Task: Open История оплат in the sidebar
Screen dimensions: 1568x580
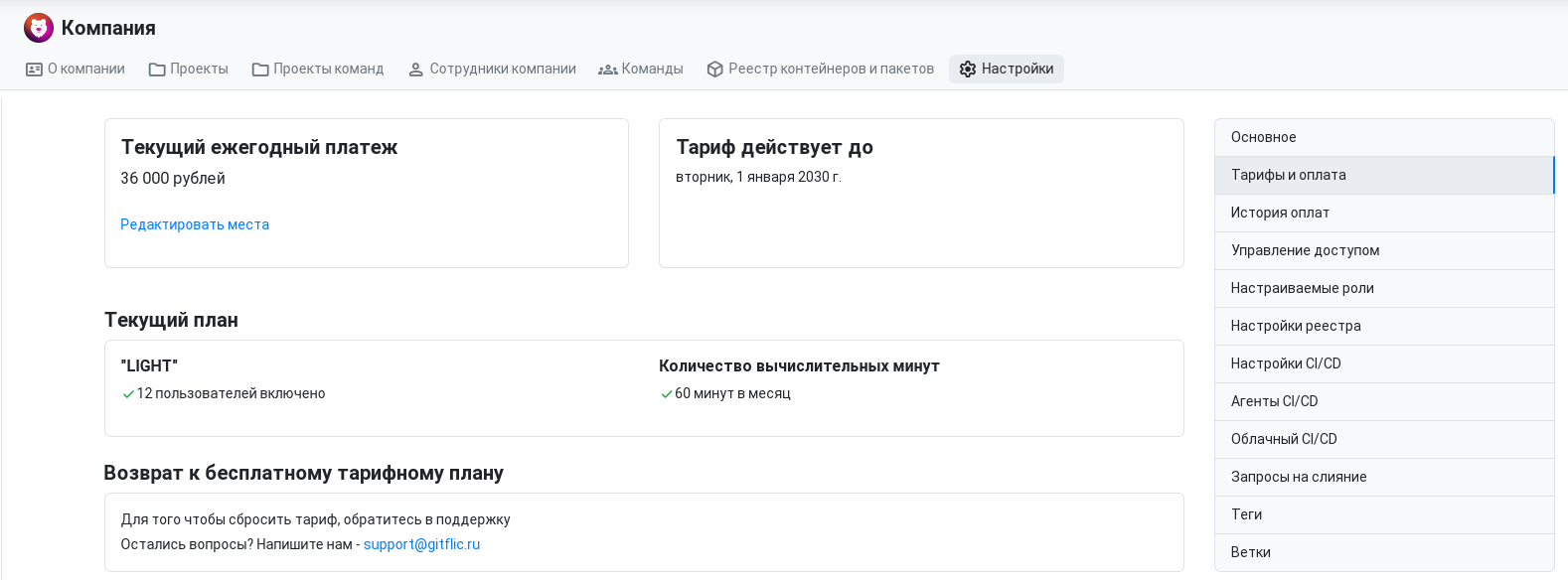Action: (1384, 213)
